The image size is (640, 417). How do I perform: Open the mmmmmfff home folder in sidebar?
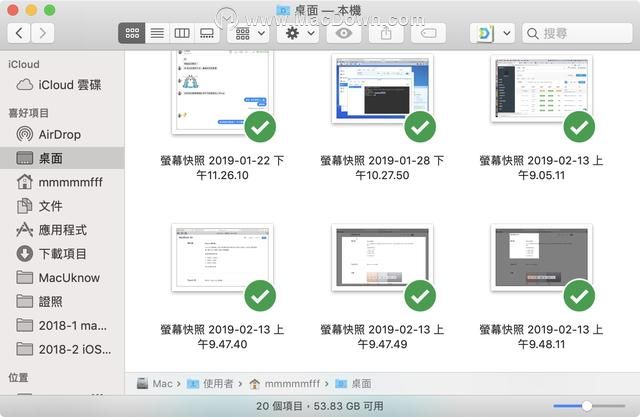[x=62, y=182]
